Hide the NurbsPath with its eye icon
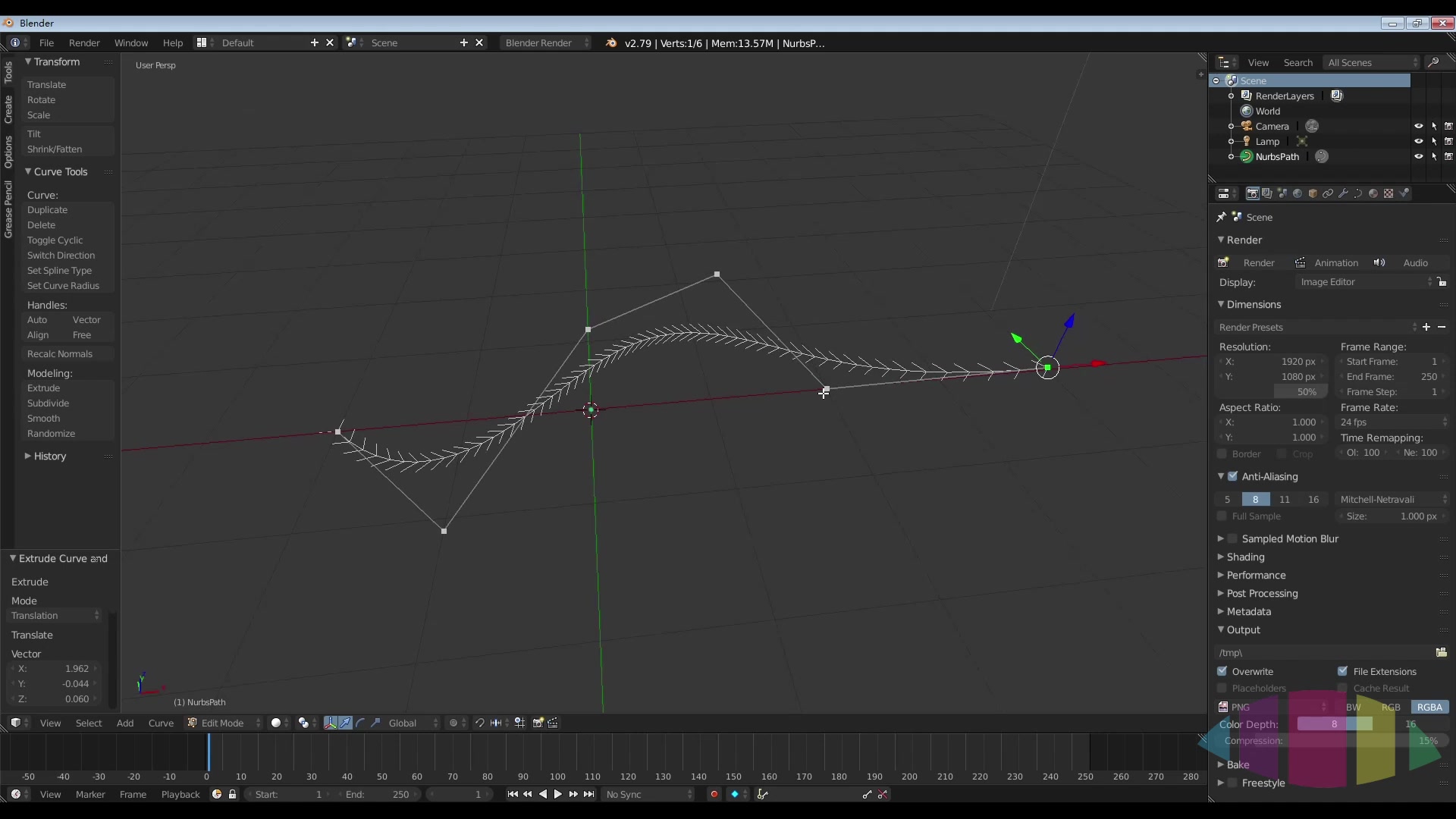Image resolution: width=1456 pixels, height=819 pixels. click(1418, 156)
